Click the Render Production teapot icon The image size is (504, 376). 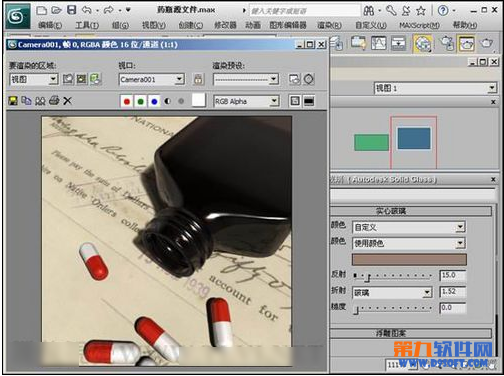click(486, 43)
